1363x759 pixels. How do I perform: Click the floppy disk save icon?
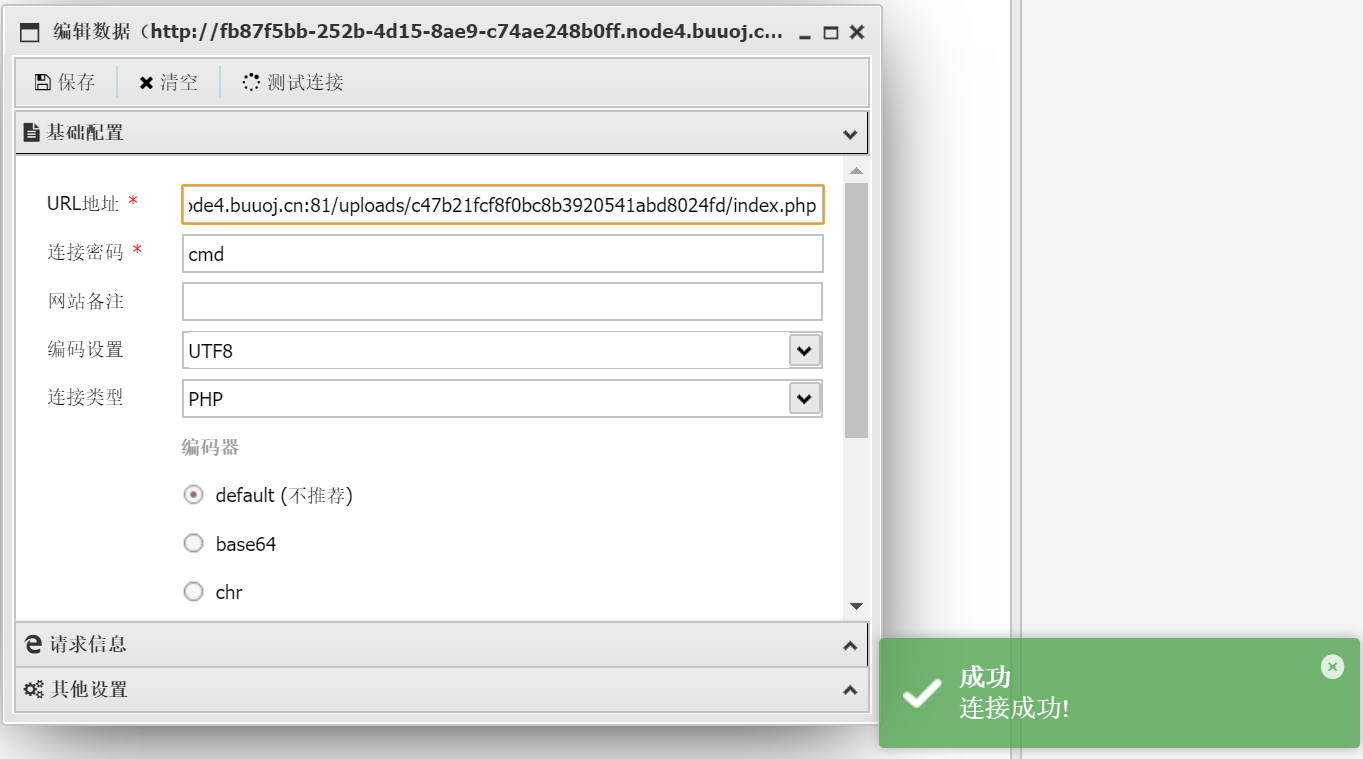43,82
